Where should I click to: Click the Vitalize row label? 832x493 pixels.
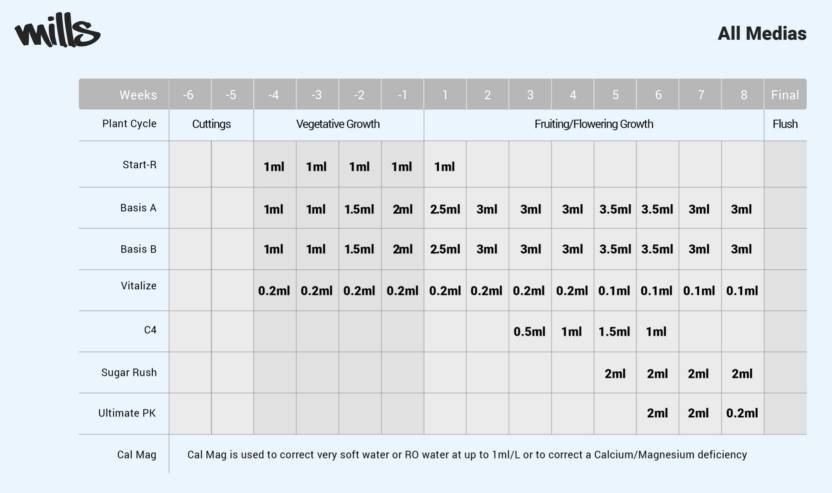click(138, 286)
